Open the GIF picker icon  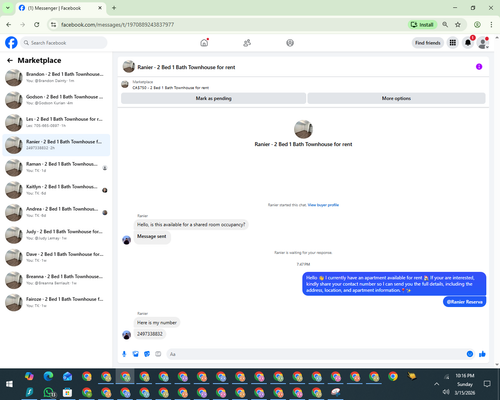tap(158, 354)
